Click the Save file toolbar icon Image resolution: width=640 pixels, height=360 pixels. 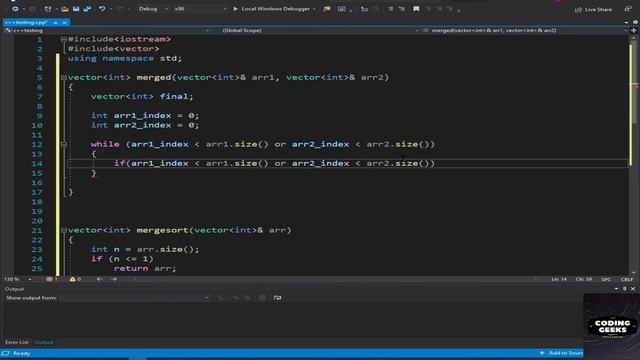pos(76,9)
